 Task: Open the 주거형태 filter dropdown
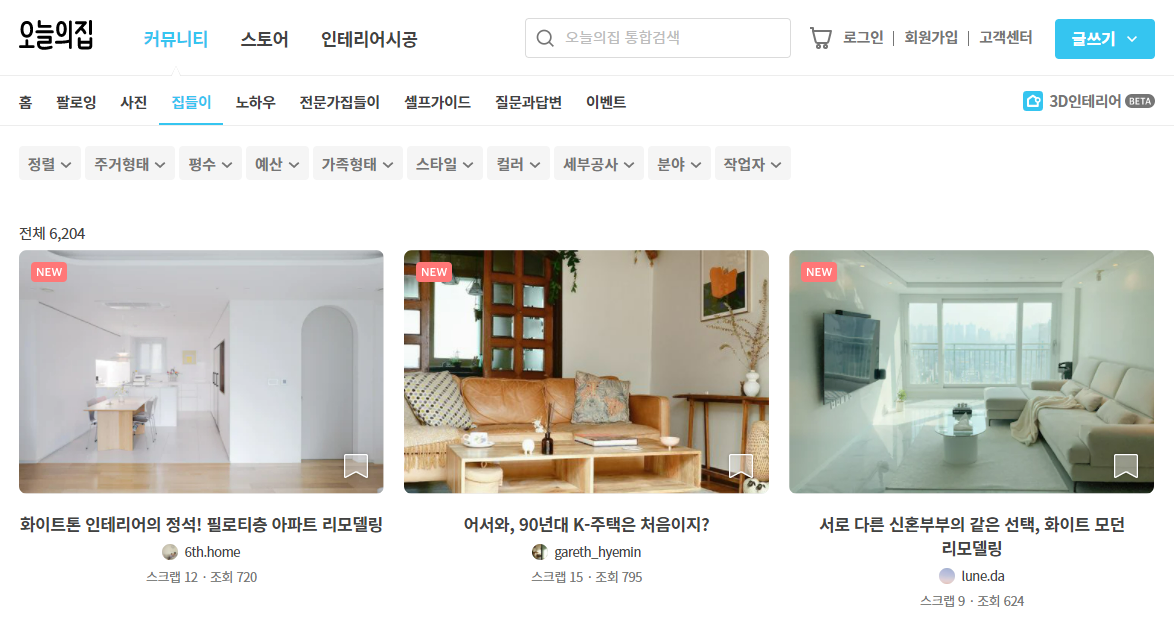click(x=130, y=164)
